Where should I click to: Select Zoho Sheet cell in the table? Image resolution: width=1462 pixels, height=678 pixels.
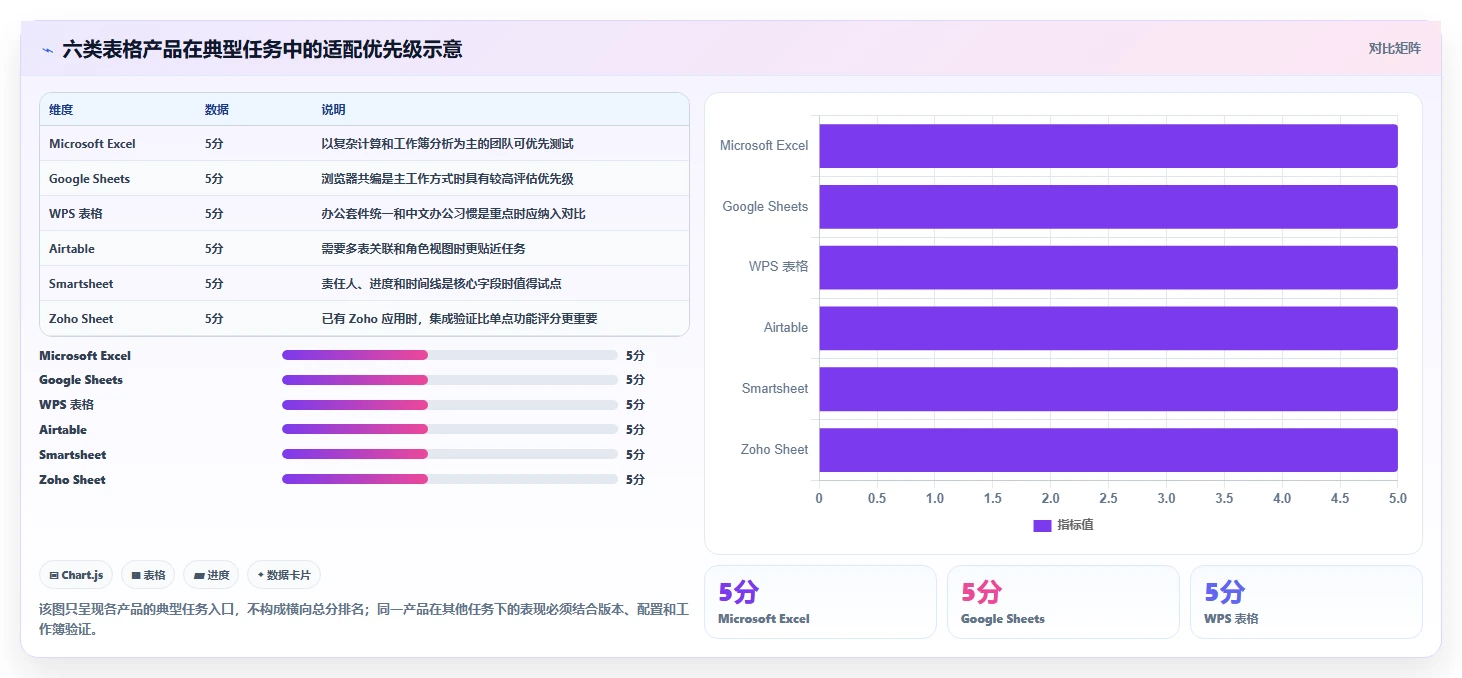(x=81, y=319)
